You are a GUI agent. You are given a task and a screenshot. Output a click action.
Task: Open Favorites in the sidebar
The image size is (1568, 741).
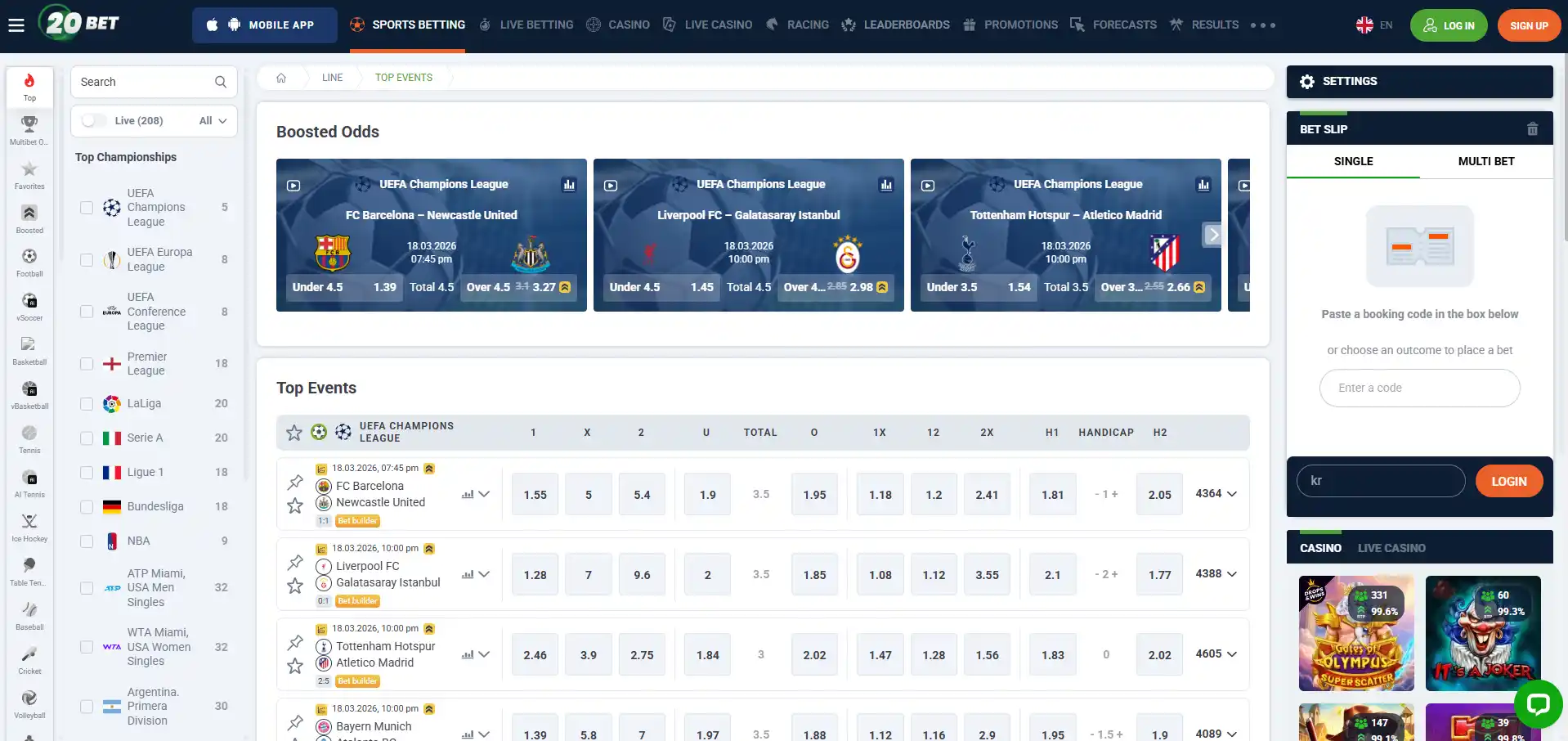click(29, 175)
